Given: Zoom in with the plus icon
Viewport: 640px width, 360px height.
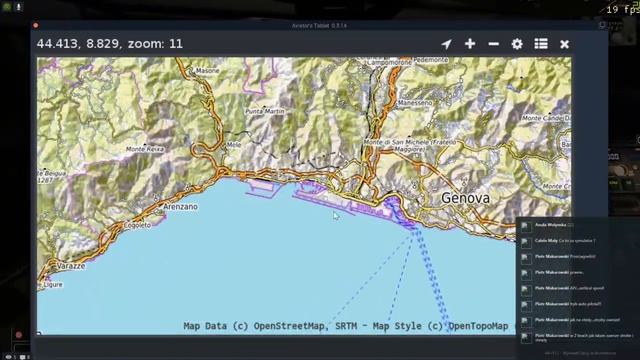Looking at the screenshot, I should [x=470, y=44].
